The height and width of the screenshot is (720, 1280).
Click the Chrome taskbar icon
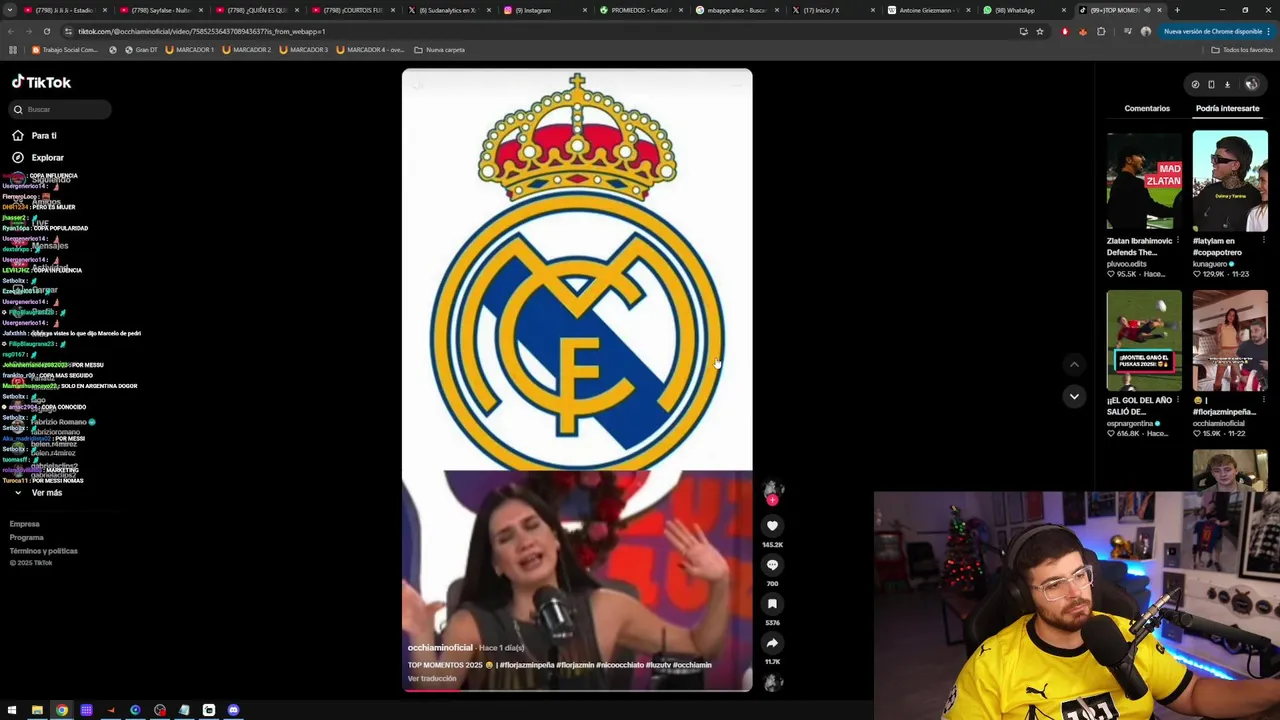[x=62, y=710]
